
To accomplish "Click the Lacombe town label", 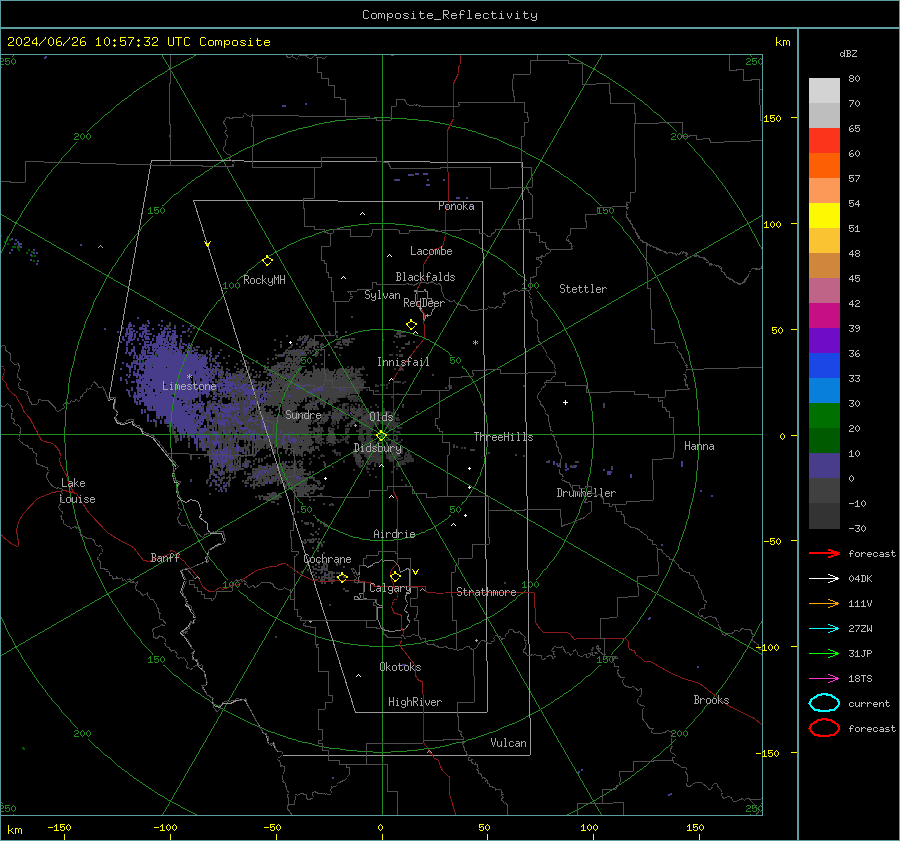I will (431, 251).
